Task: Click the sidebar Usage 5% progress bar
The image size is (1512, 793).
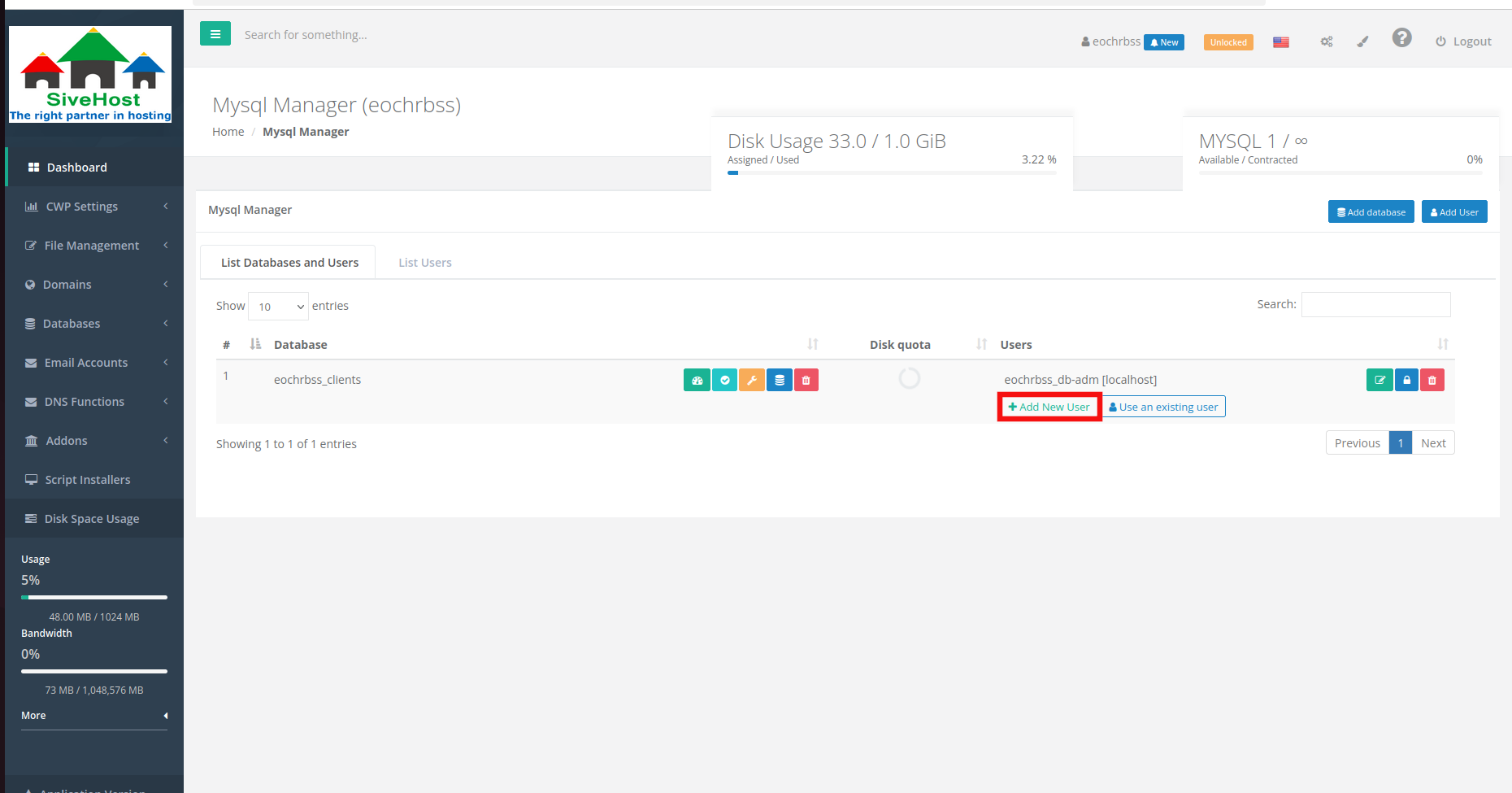Action: 94,597
